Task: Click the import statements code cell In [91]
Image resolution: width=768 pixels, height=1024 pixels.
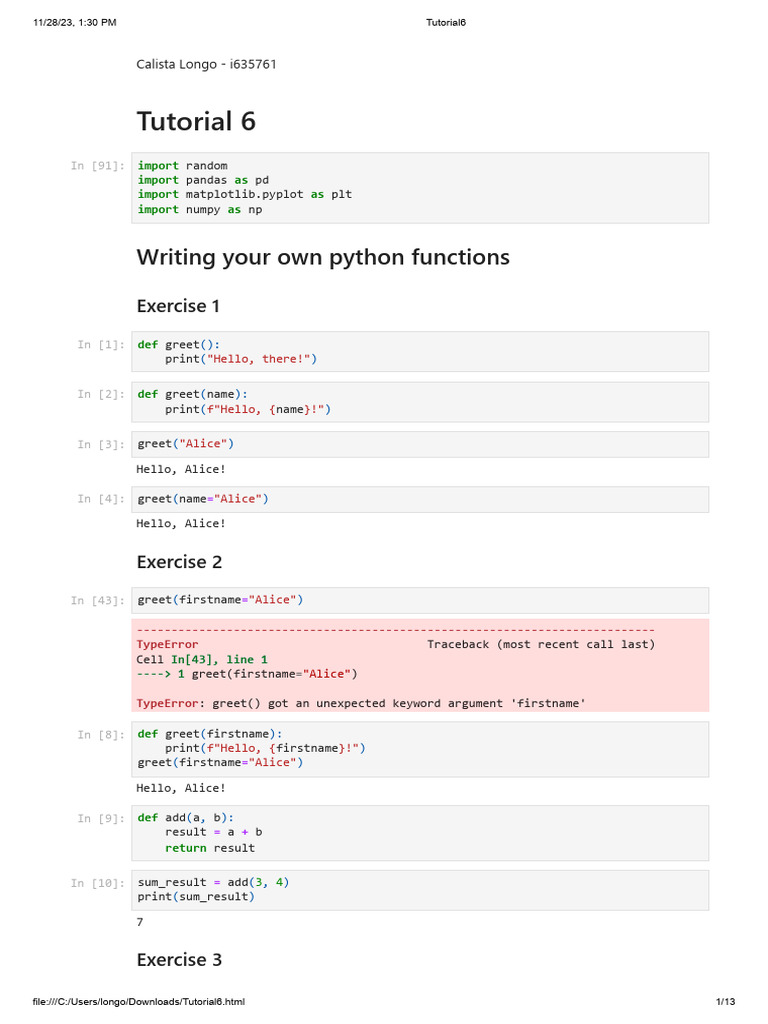Action: (x=420, y=188)
